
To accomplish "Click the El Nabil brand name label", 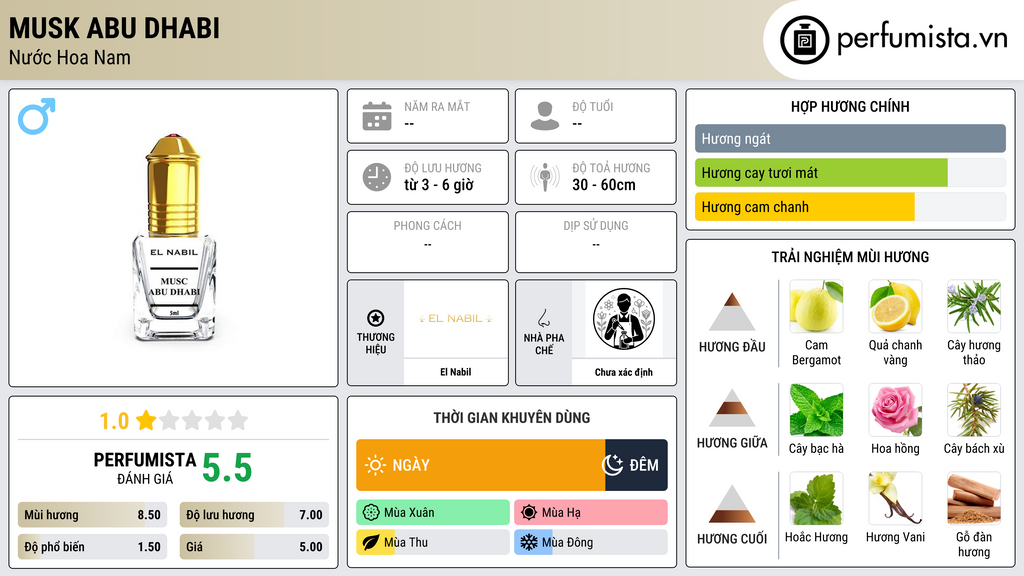I will 456,372.
